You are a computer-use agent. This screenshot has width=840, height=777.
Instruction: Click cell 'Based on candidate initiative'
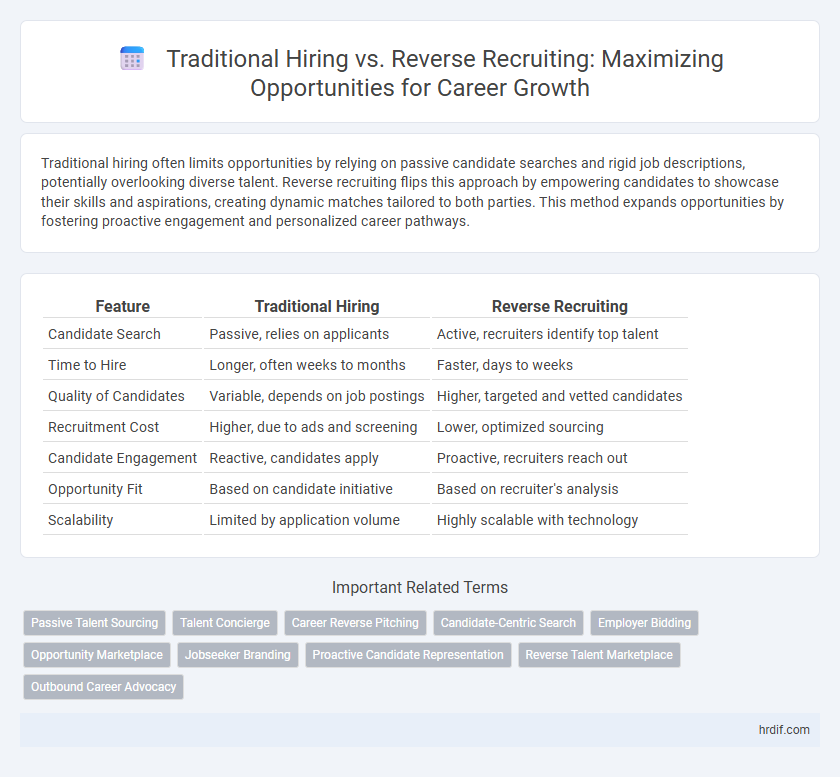(317, 489)
